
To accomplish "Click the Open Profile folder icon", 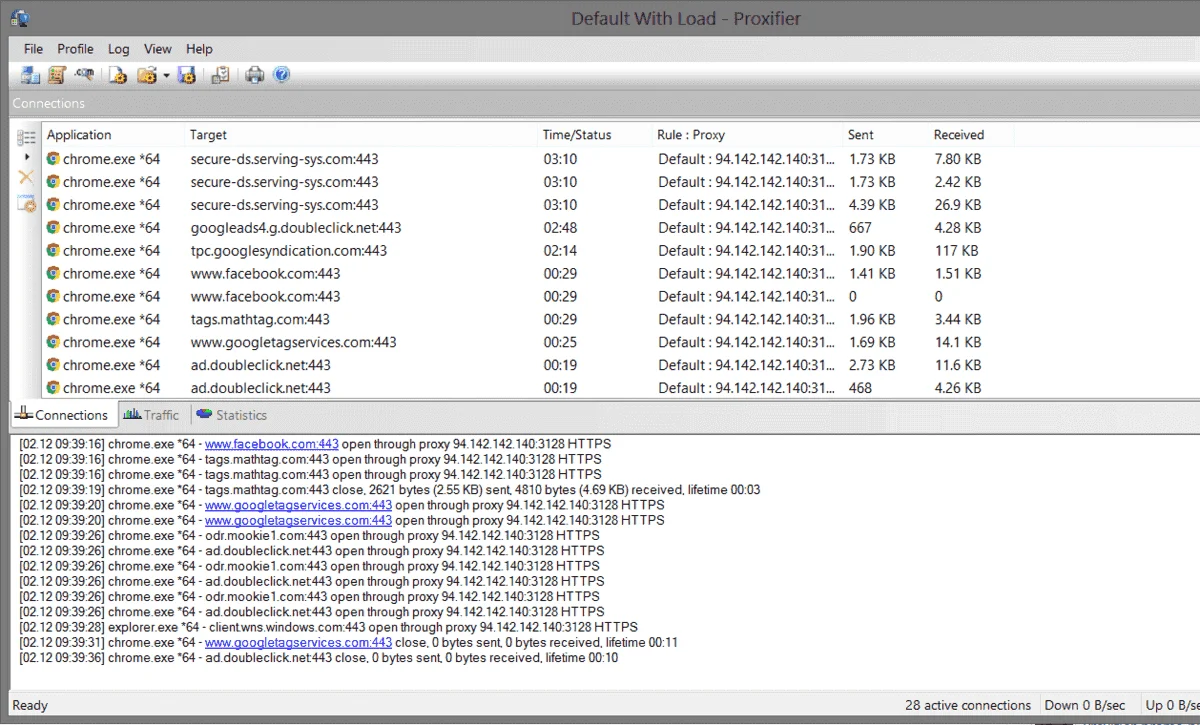I will pos(147,75).
